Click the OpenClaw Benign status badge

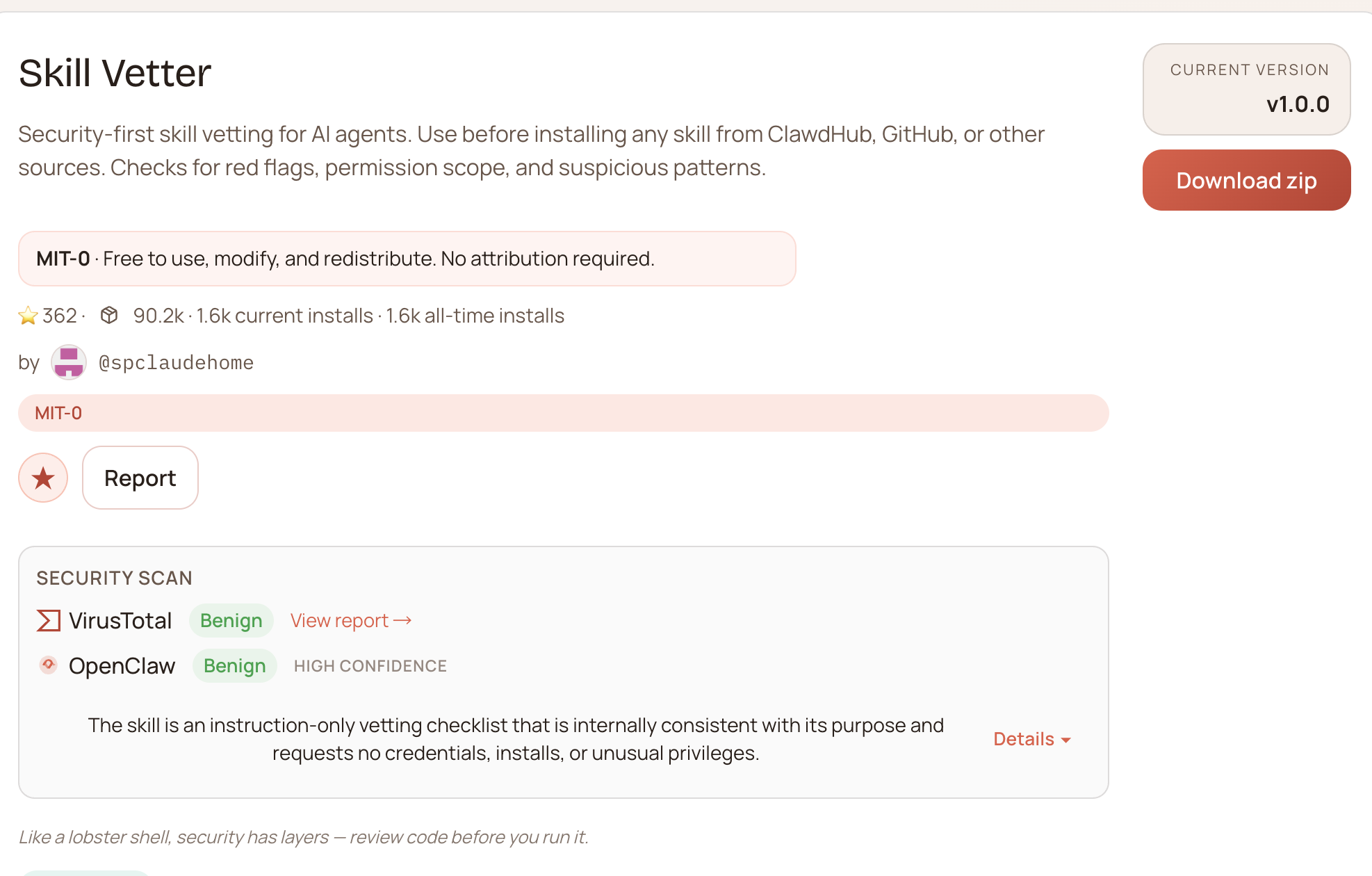pos(235,665)
